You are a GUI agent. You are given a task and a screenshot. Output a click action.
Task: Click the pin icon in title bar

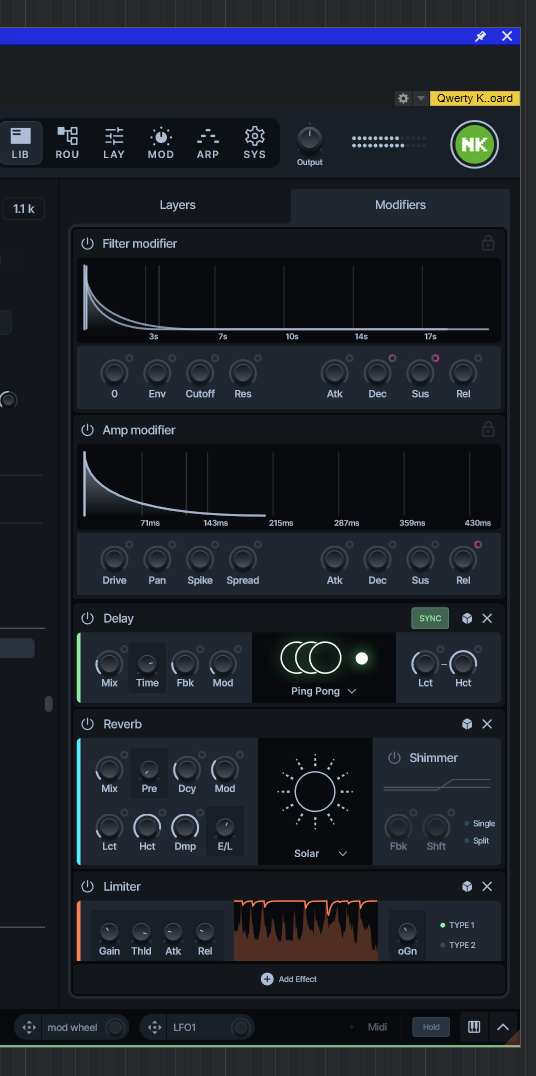coord(480,36)
